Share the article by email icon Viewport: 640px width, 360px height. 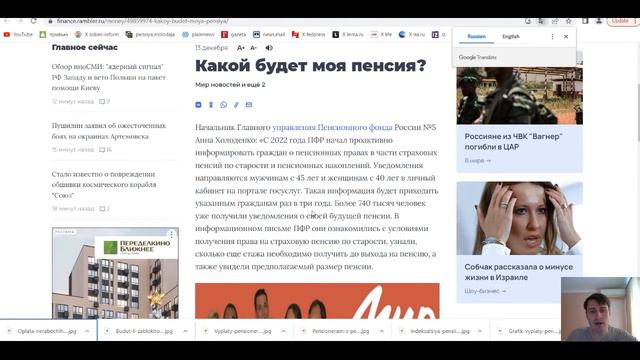[249, 105]
